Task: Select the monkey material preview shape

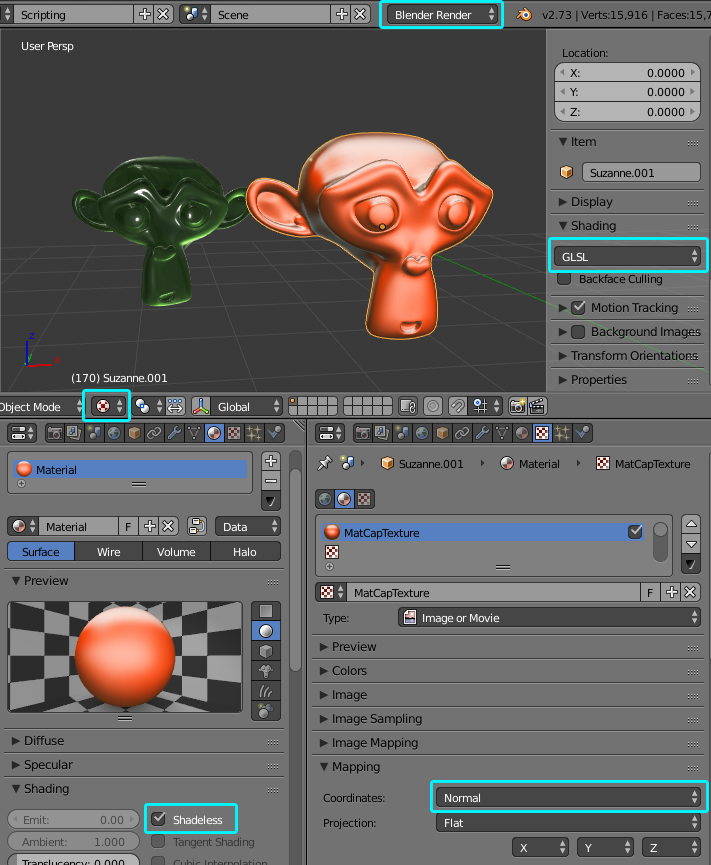Action: 266,671
